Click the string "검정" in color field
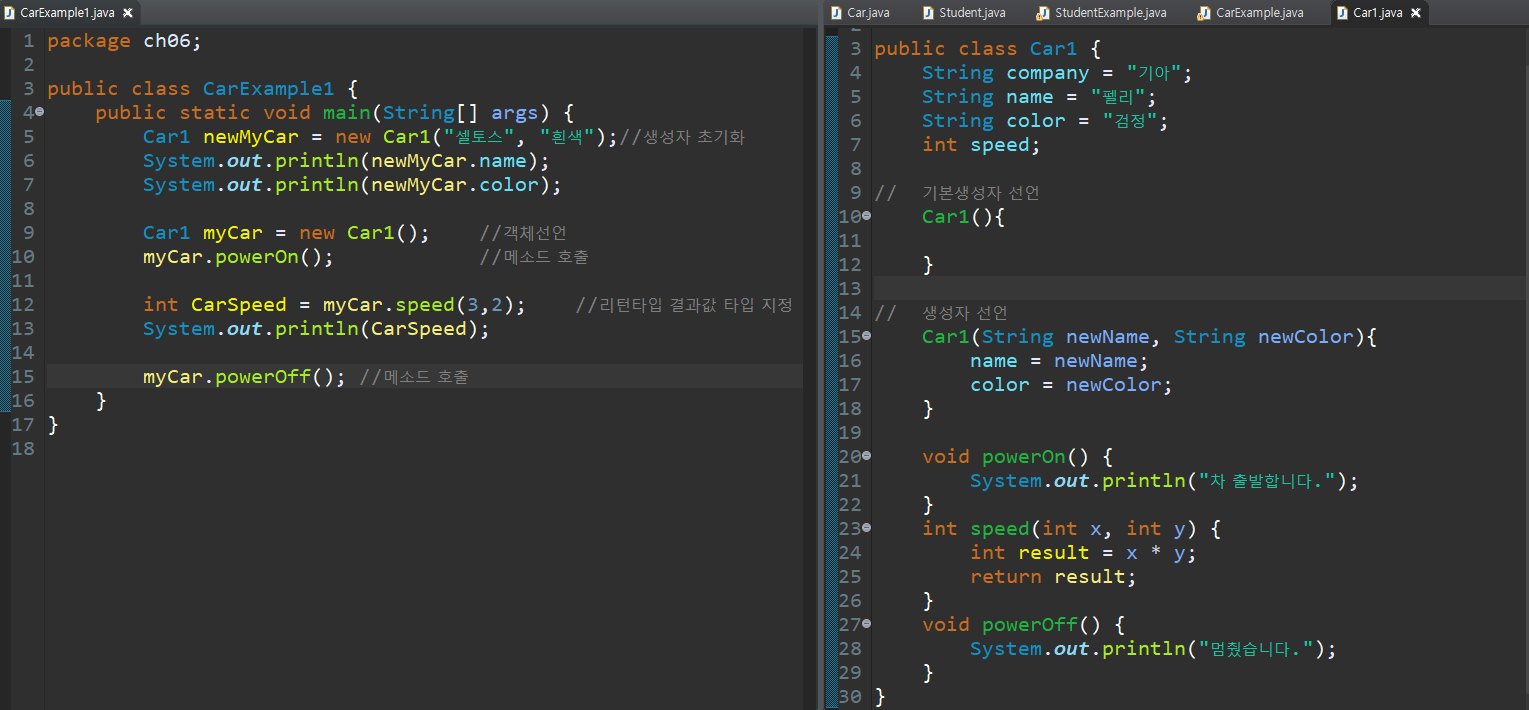 click(x=1129, y=121)
